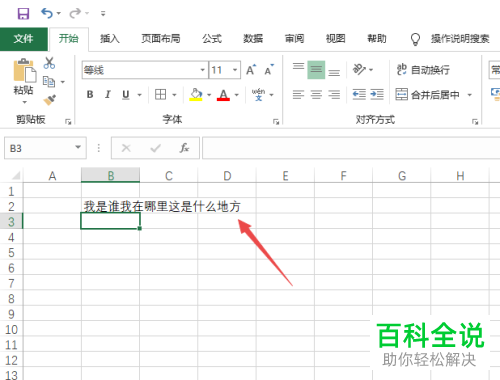Open the 帮助 tab

pyautogui.click(x=377, y=39)
